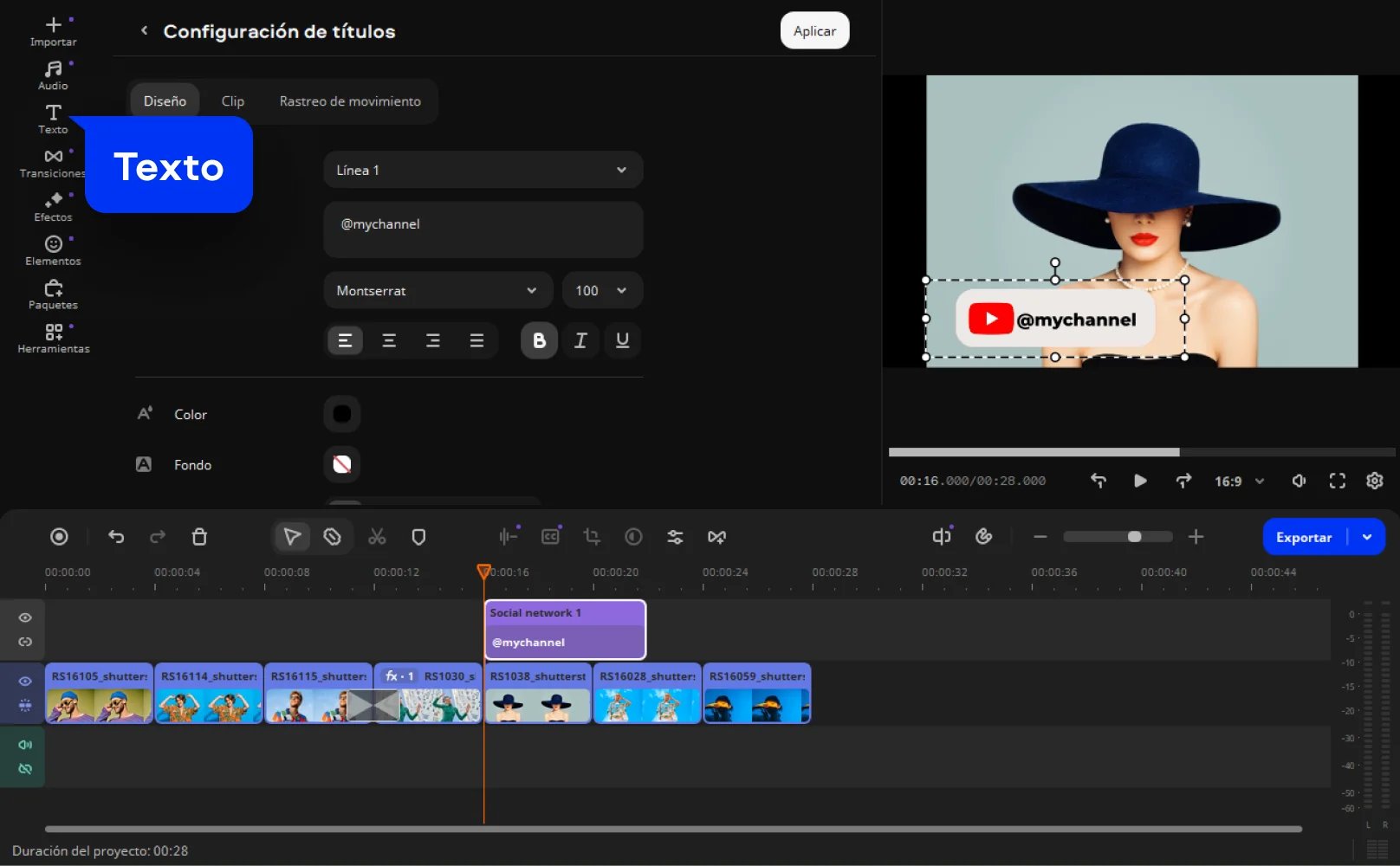1400x866 pixels.
Task: Select the crop tool in toolbar
Action: tap(592, 537)
